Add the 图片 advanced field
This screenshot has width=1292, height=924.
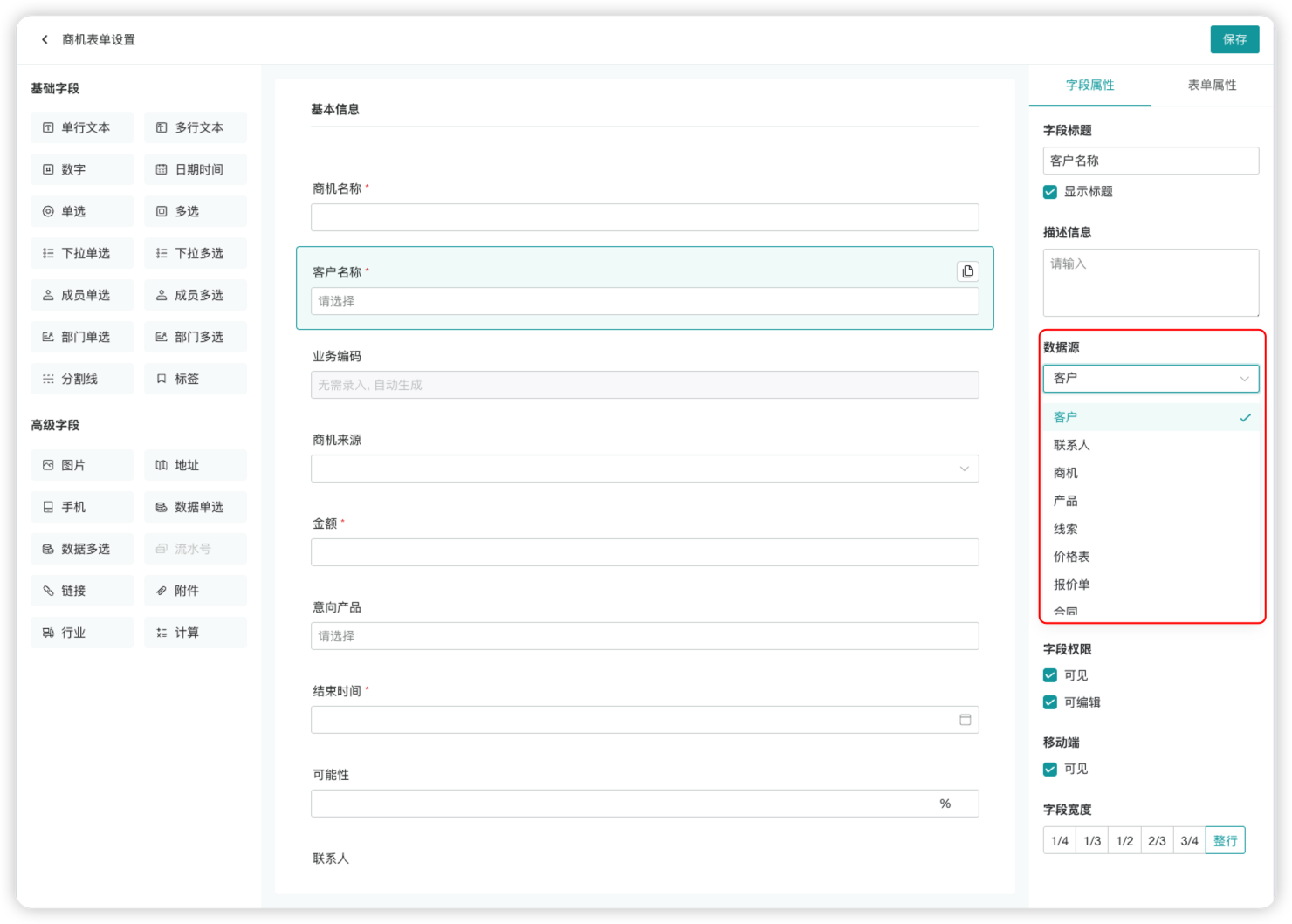click(x=82, y=465)
